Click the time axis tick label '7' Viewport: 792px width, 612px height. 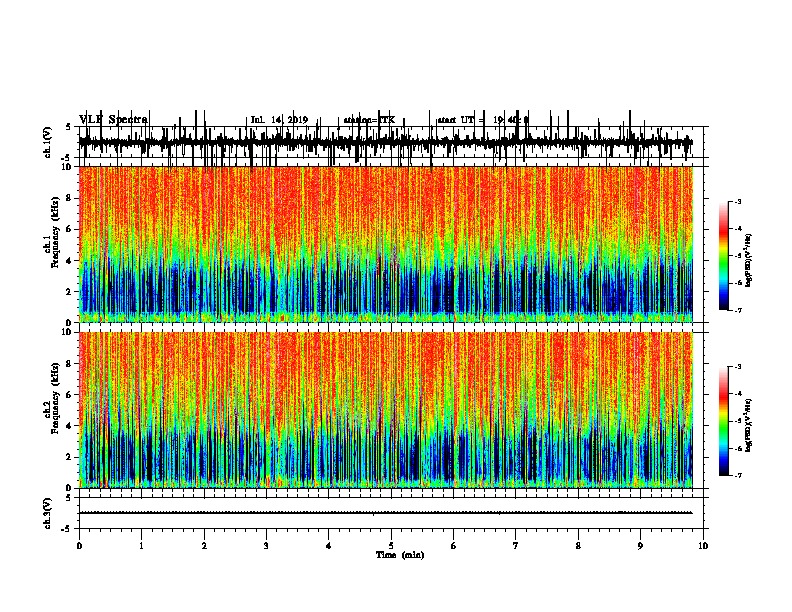click(516, 546)
